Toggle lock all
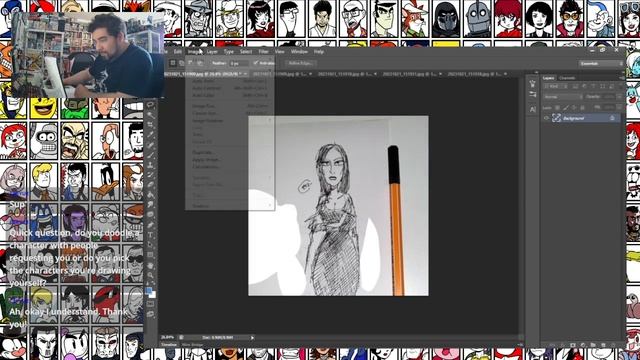Screen dimensions: 640x360 (582, 107)
